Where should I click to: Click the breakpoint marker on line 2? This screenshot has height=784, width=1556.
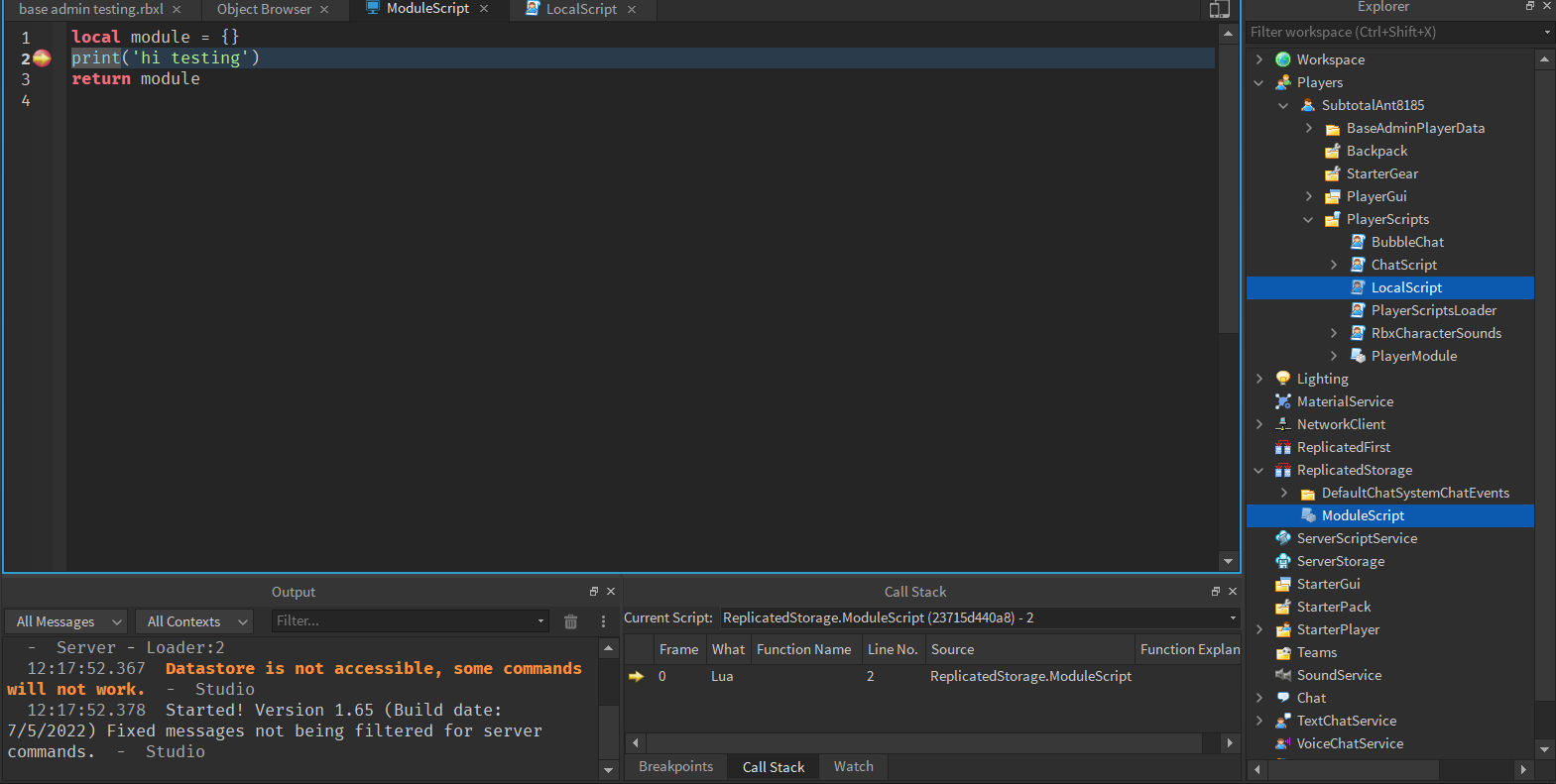pos(42,58)
